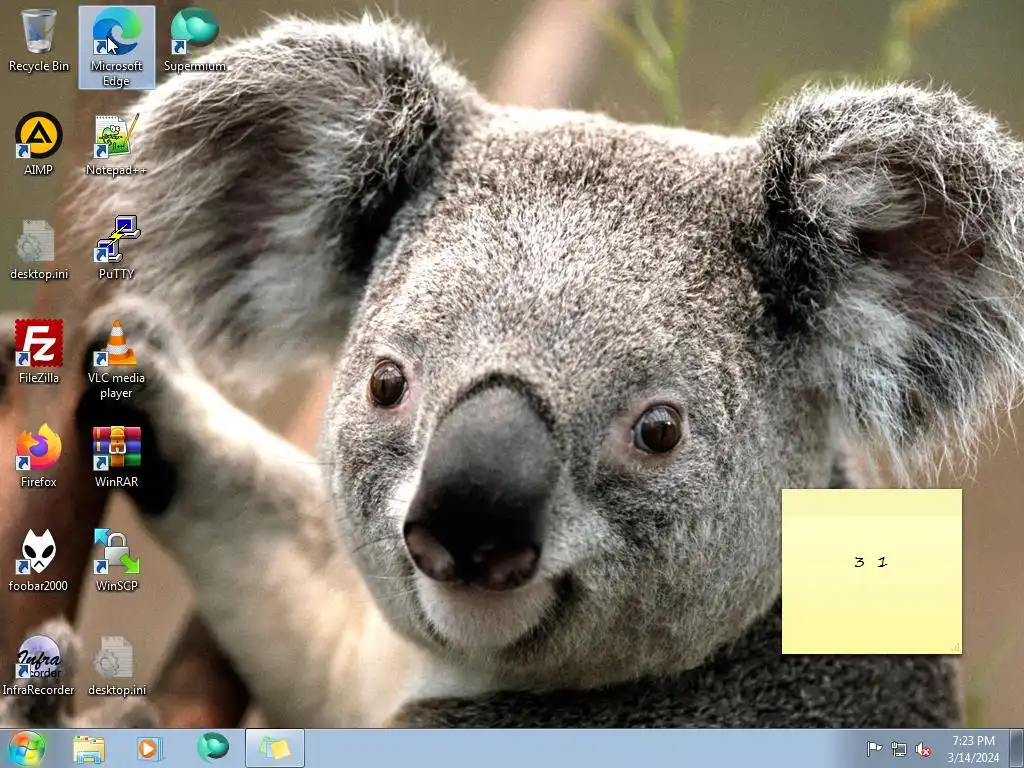The image size is (1024, 768).
Task: Select the desktop.ini file beside PuTTY
Action: click(39, 249)
